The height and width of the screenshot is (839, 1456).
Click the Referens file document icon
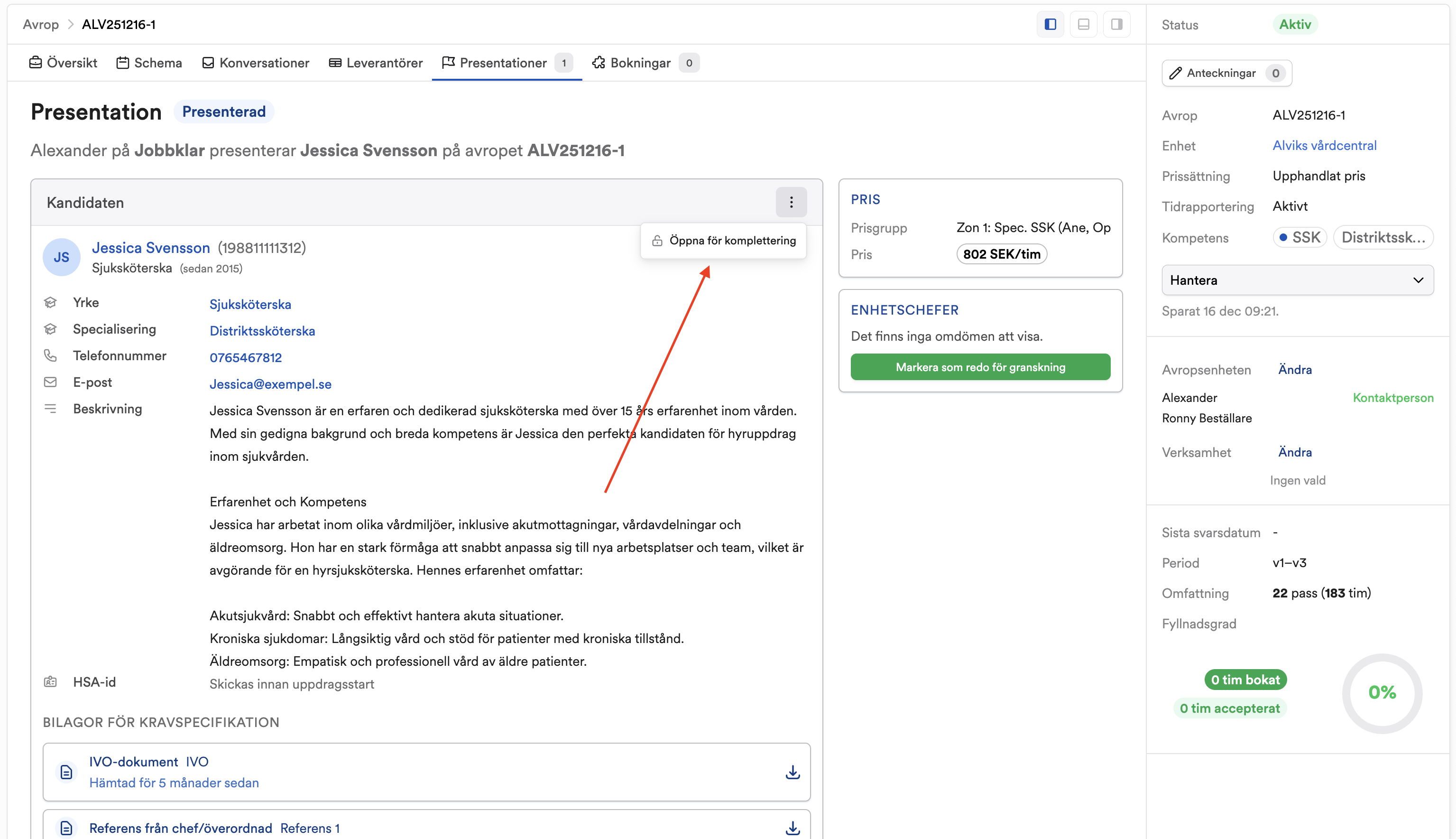coord(67,829)
